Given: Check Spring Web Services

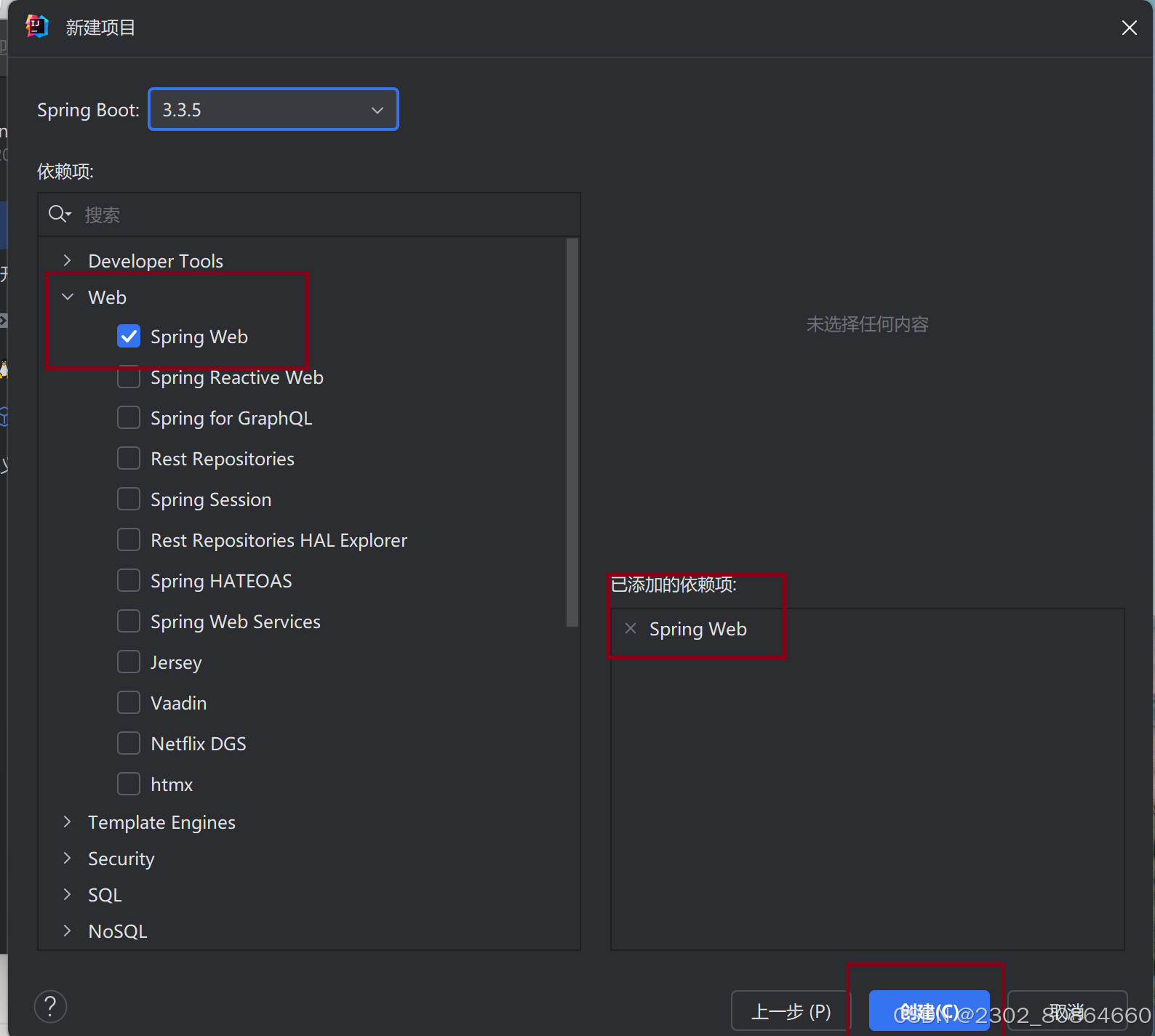Looking at the screenshot, I should (129, 621).
